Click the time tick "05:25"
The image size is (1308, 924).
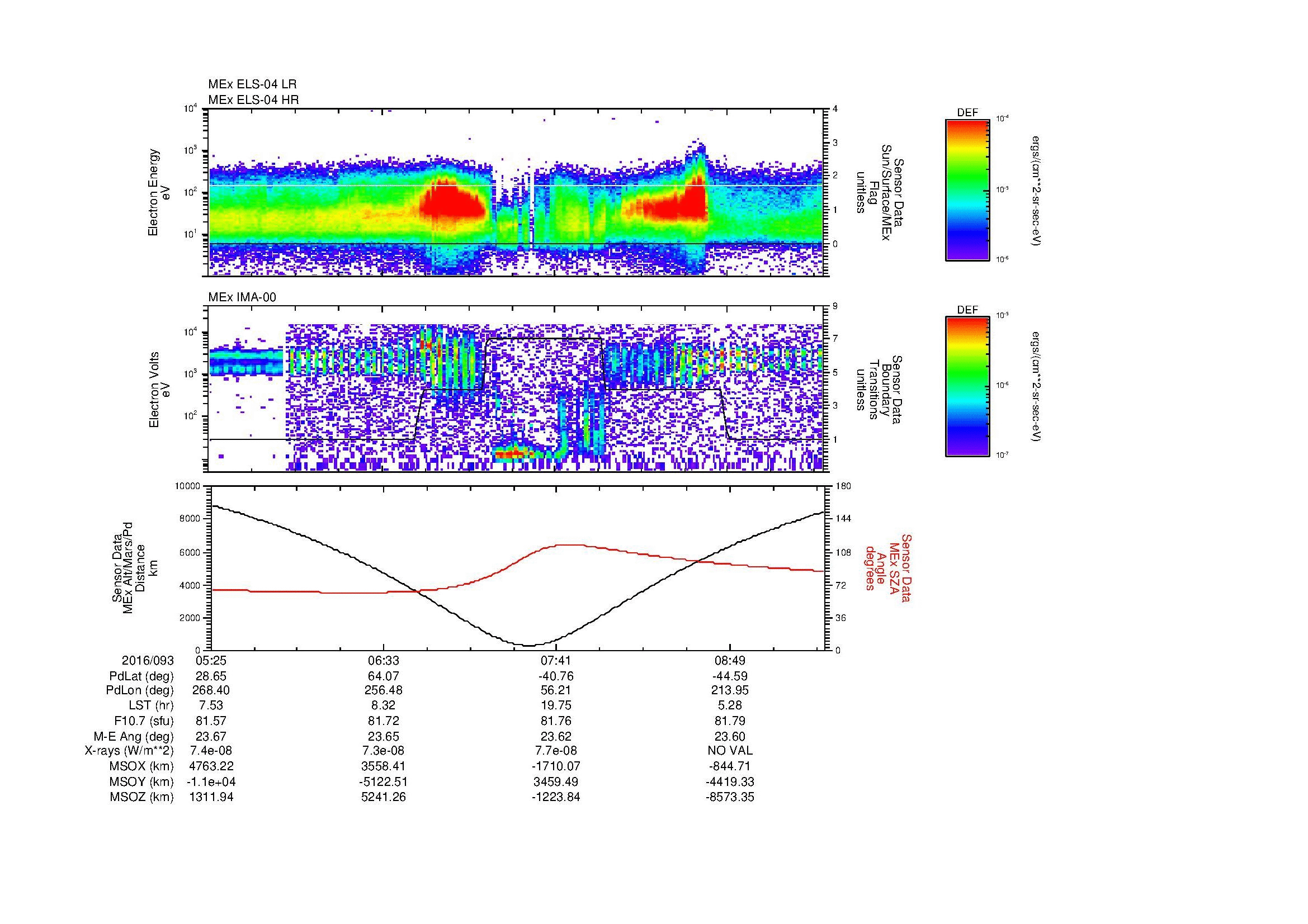[211, 661]
